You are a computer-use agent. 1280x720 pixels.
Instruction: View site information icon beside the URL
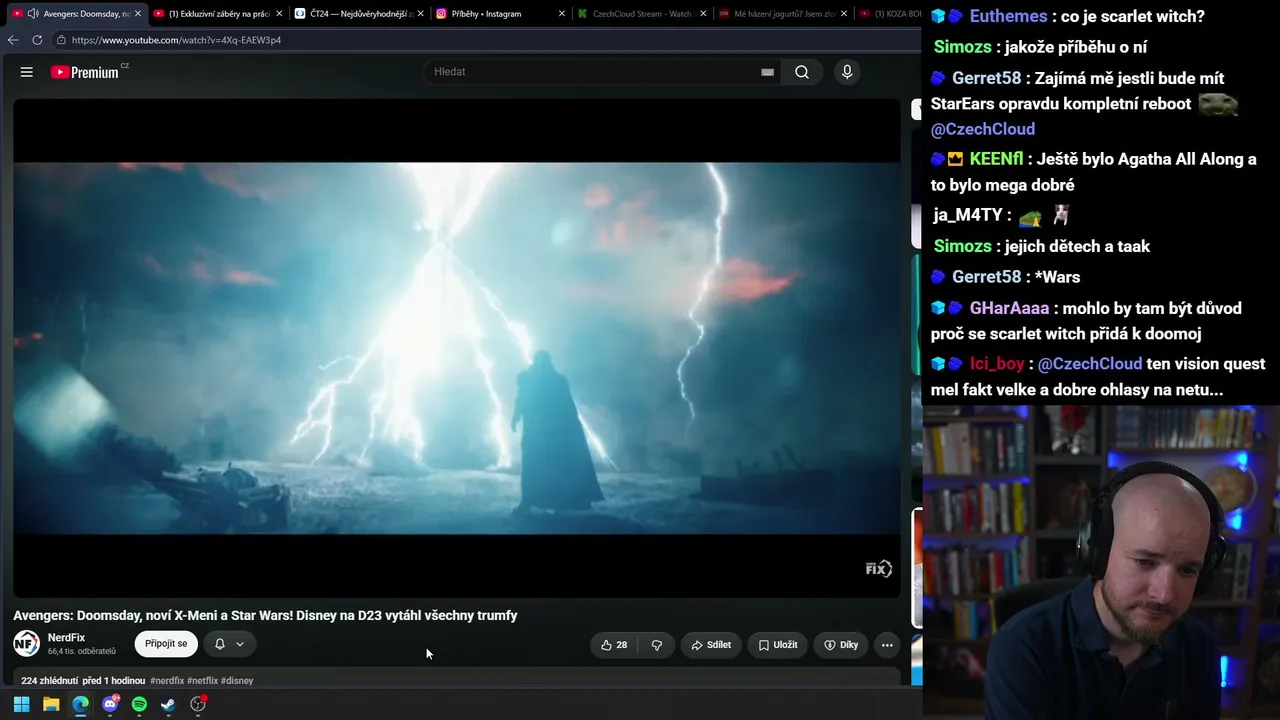pyautogui.click(x=61, y=40)
